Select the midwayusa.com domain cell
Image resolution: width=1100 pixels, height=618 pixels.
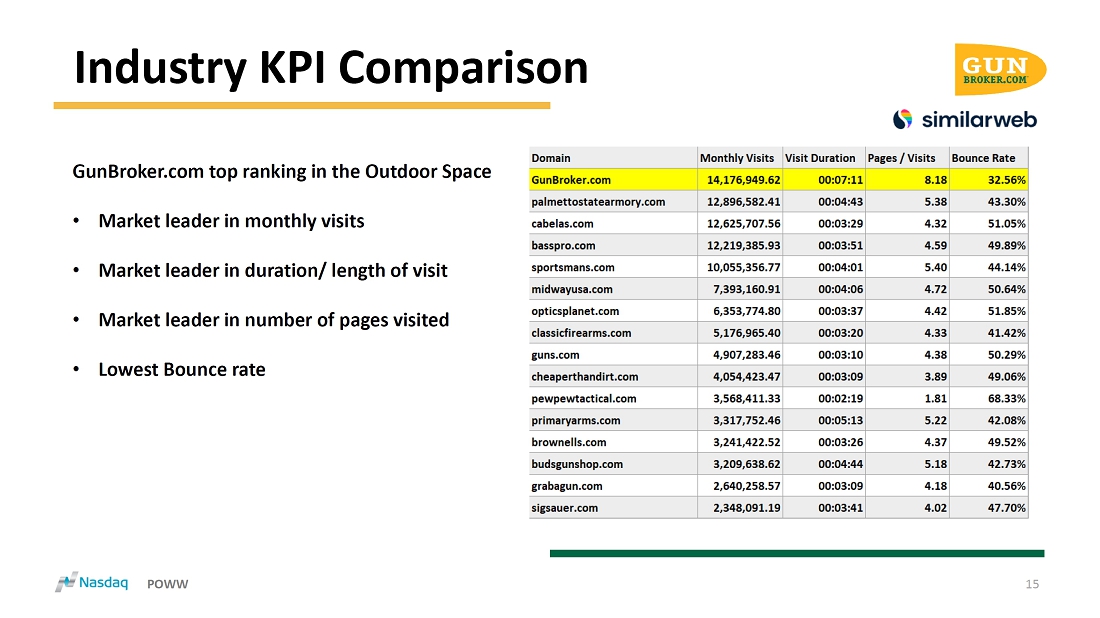(613, 288)
